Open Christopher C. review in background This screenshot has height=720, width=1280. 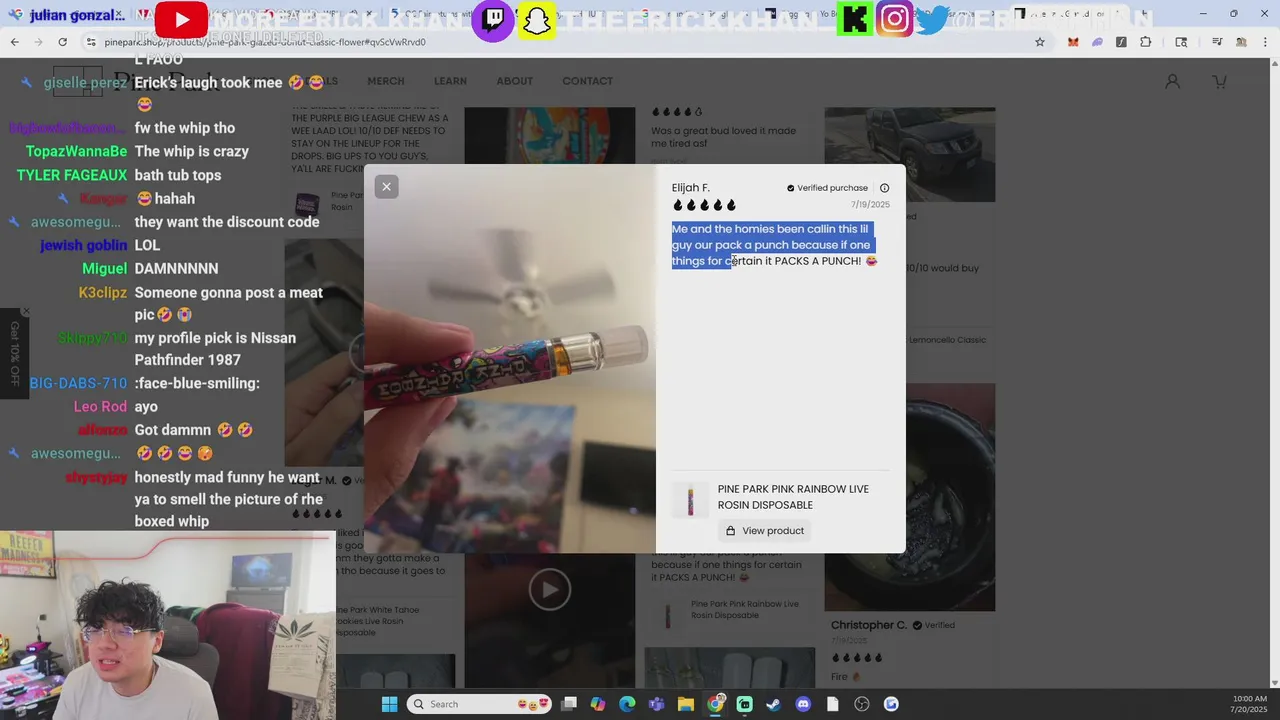869,625
